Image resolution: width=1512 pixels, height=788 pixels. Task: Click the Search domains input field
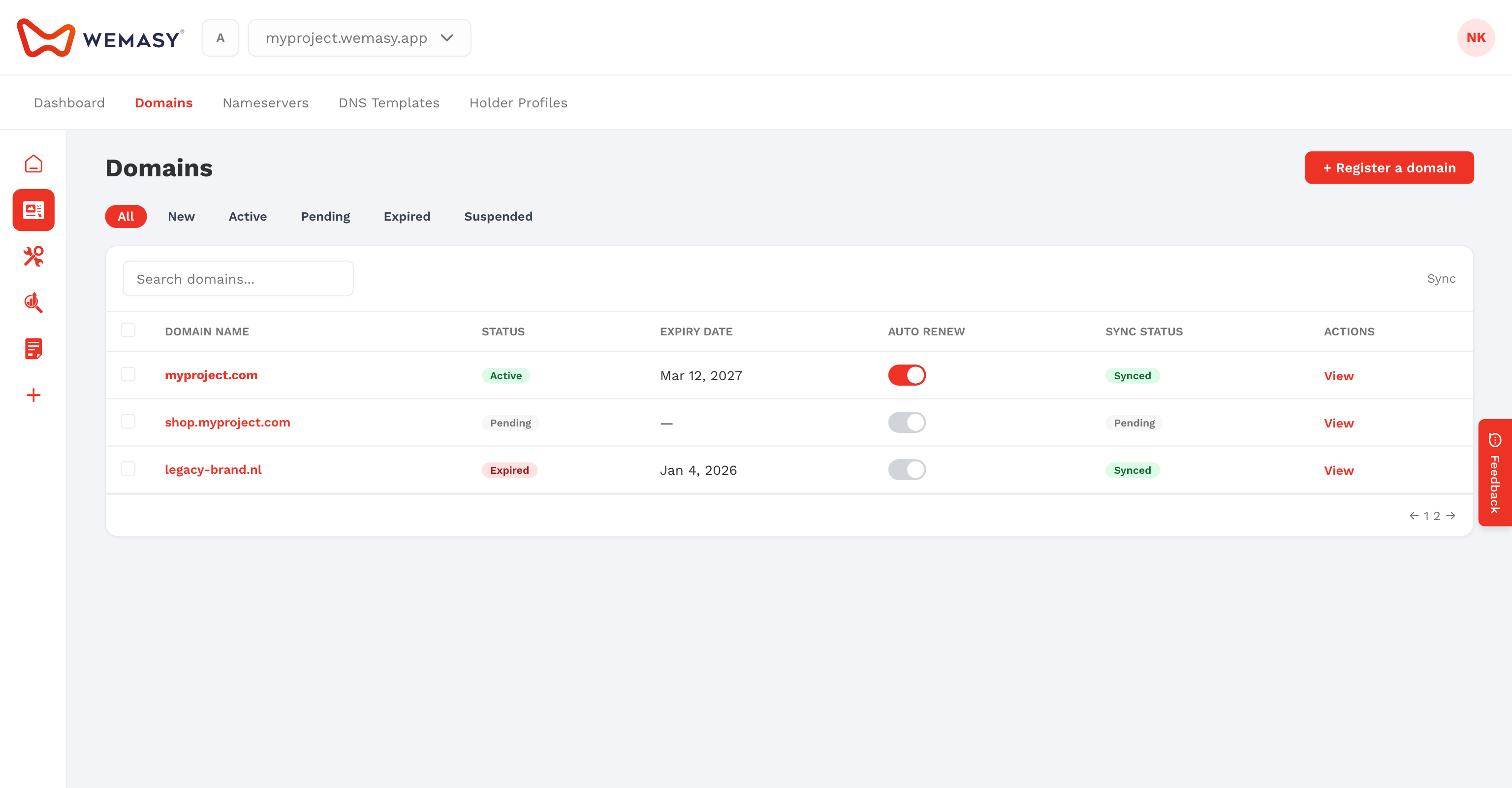[x=238, y=279]
